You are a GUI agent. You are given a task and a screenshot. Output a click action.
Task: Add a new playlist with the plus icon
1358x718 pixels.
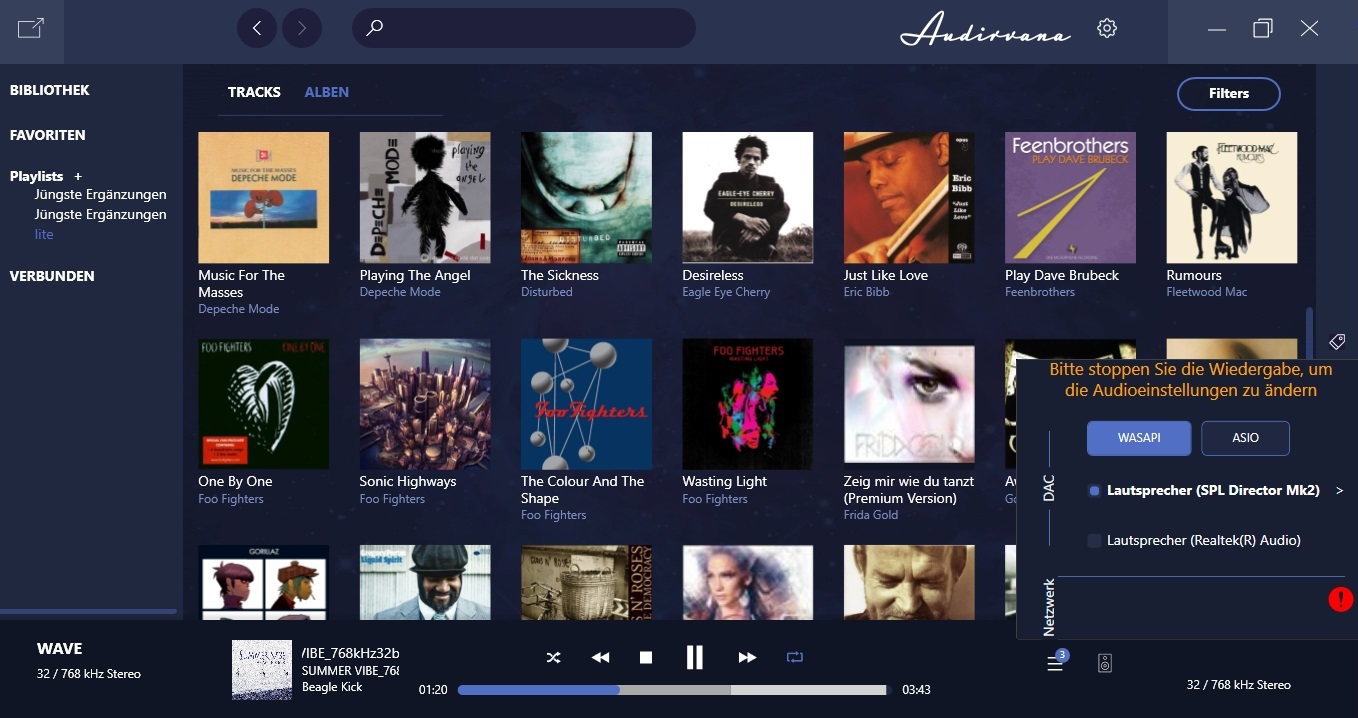pos(78,176)
